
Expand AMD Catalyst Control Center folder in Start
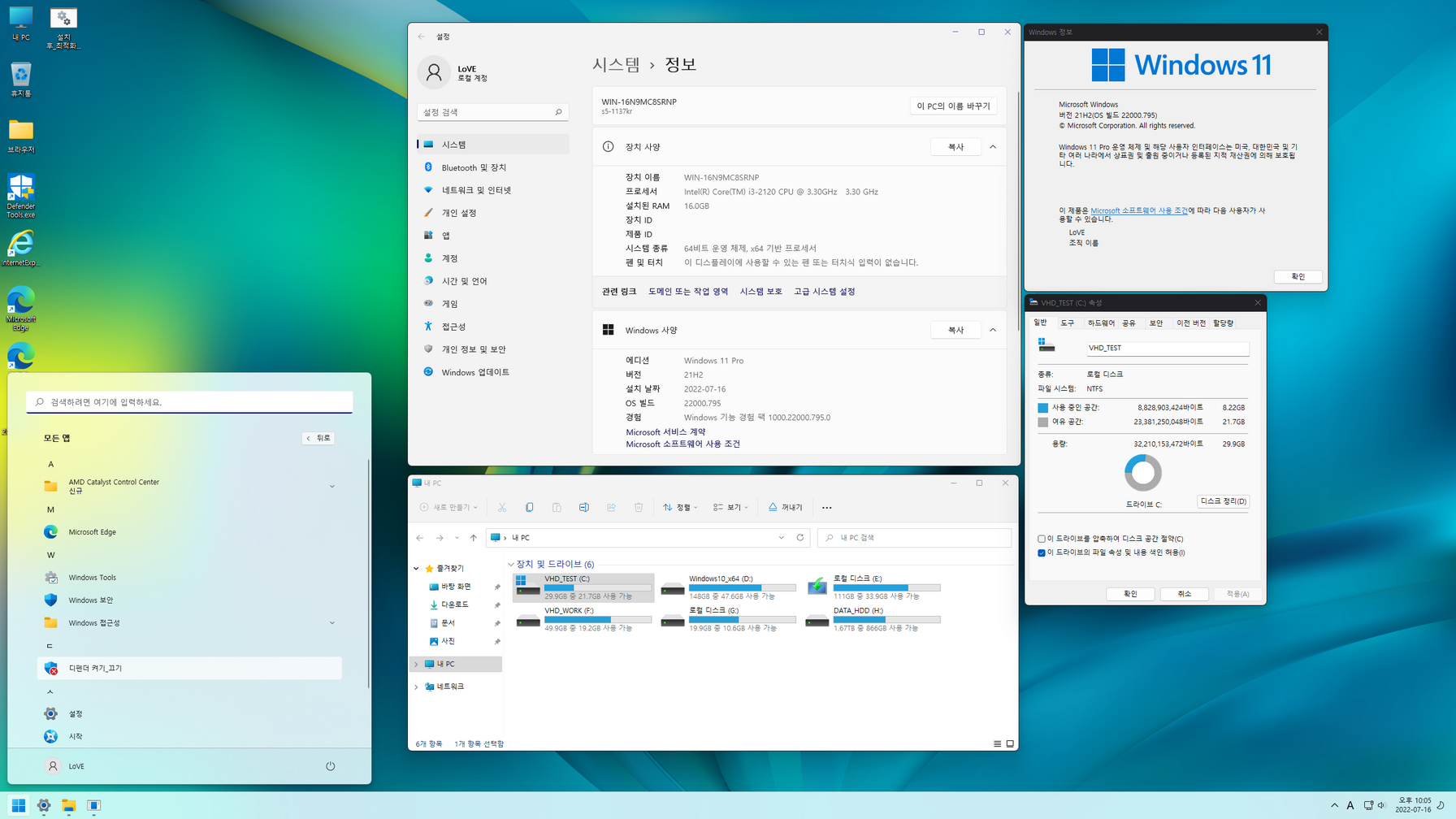[x=331, y=487]
